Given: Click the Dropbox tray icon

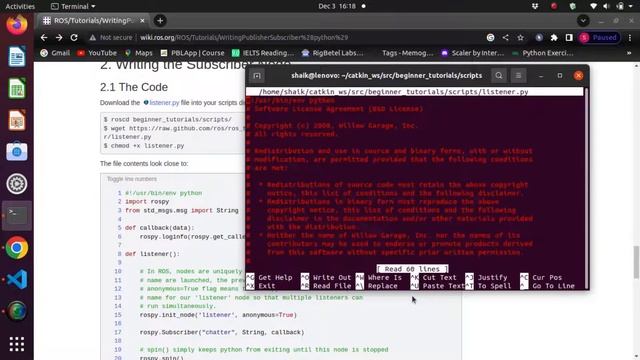Looking at the screenshot, I should [x=535, y=6].
